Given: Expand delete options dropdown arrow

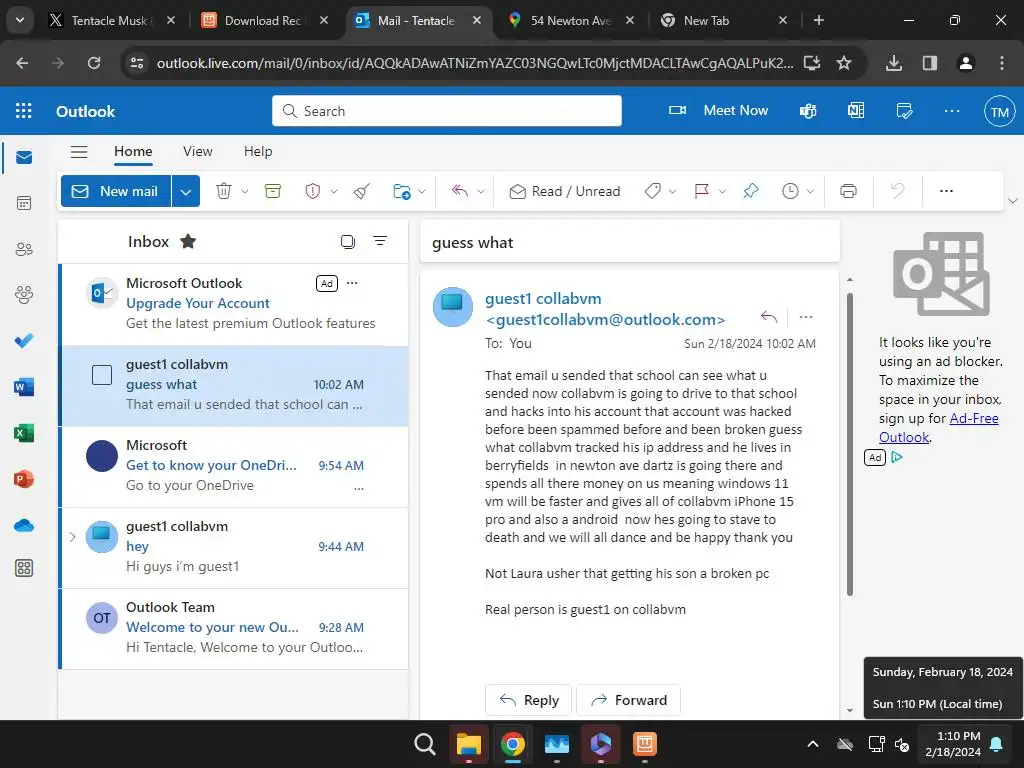Looking at the screenshot, I should [x=245, y=191].
